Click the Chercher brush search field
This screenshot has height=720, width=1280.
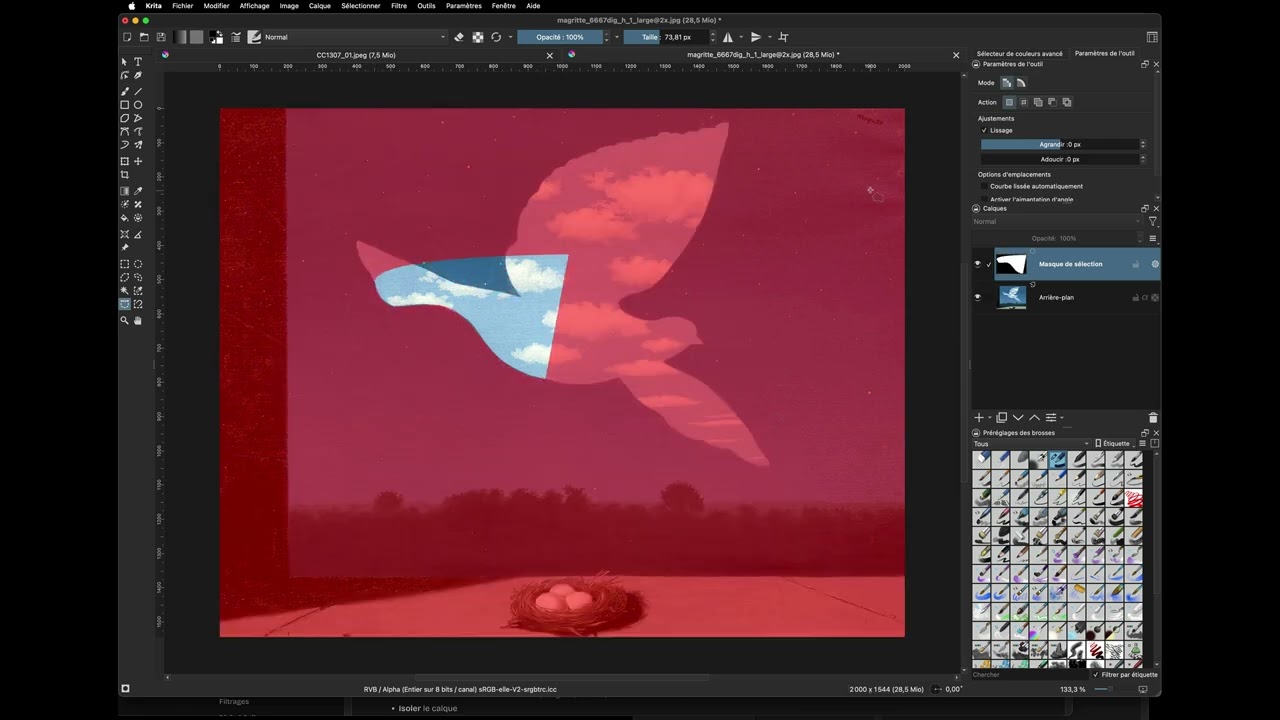1030,675
